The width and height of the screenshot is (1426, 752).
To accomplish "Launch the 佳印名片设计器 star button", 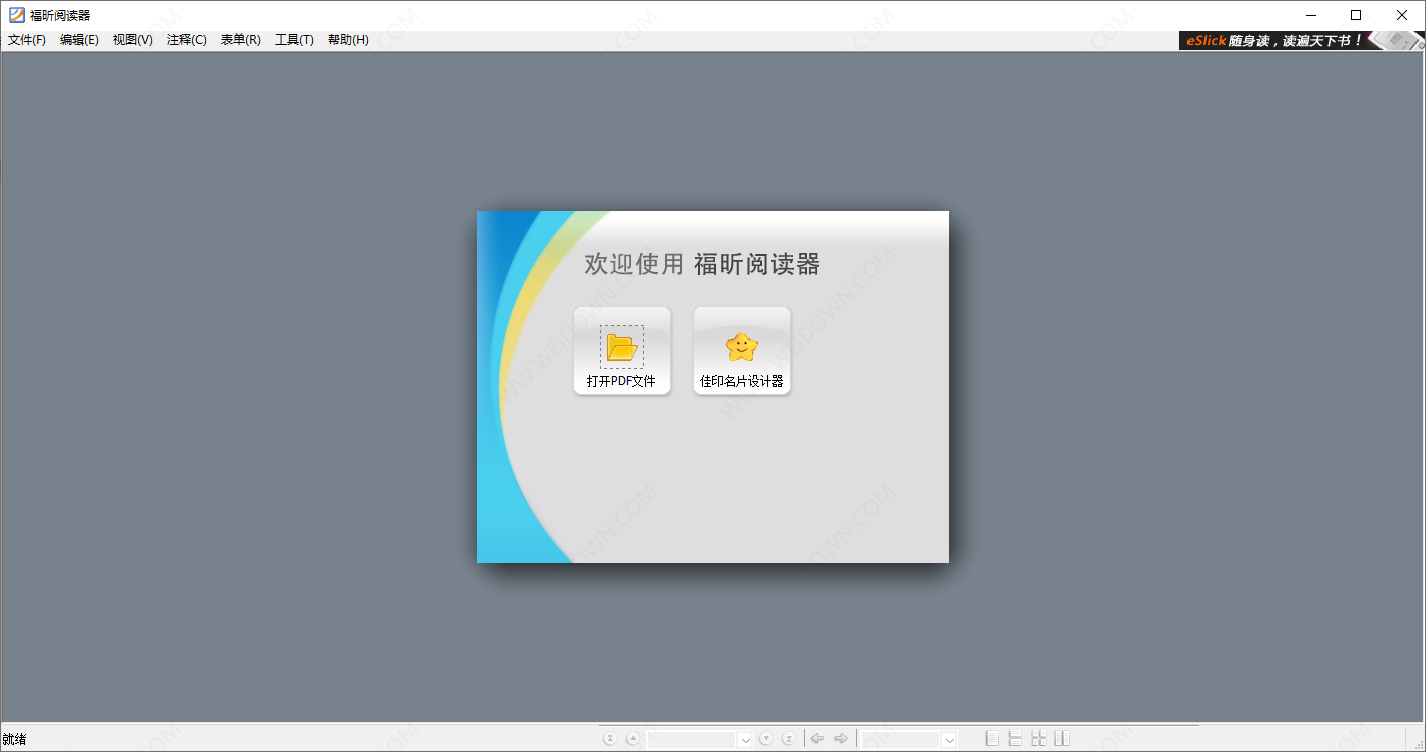I will [x=742, y=351].
